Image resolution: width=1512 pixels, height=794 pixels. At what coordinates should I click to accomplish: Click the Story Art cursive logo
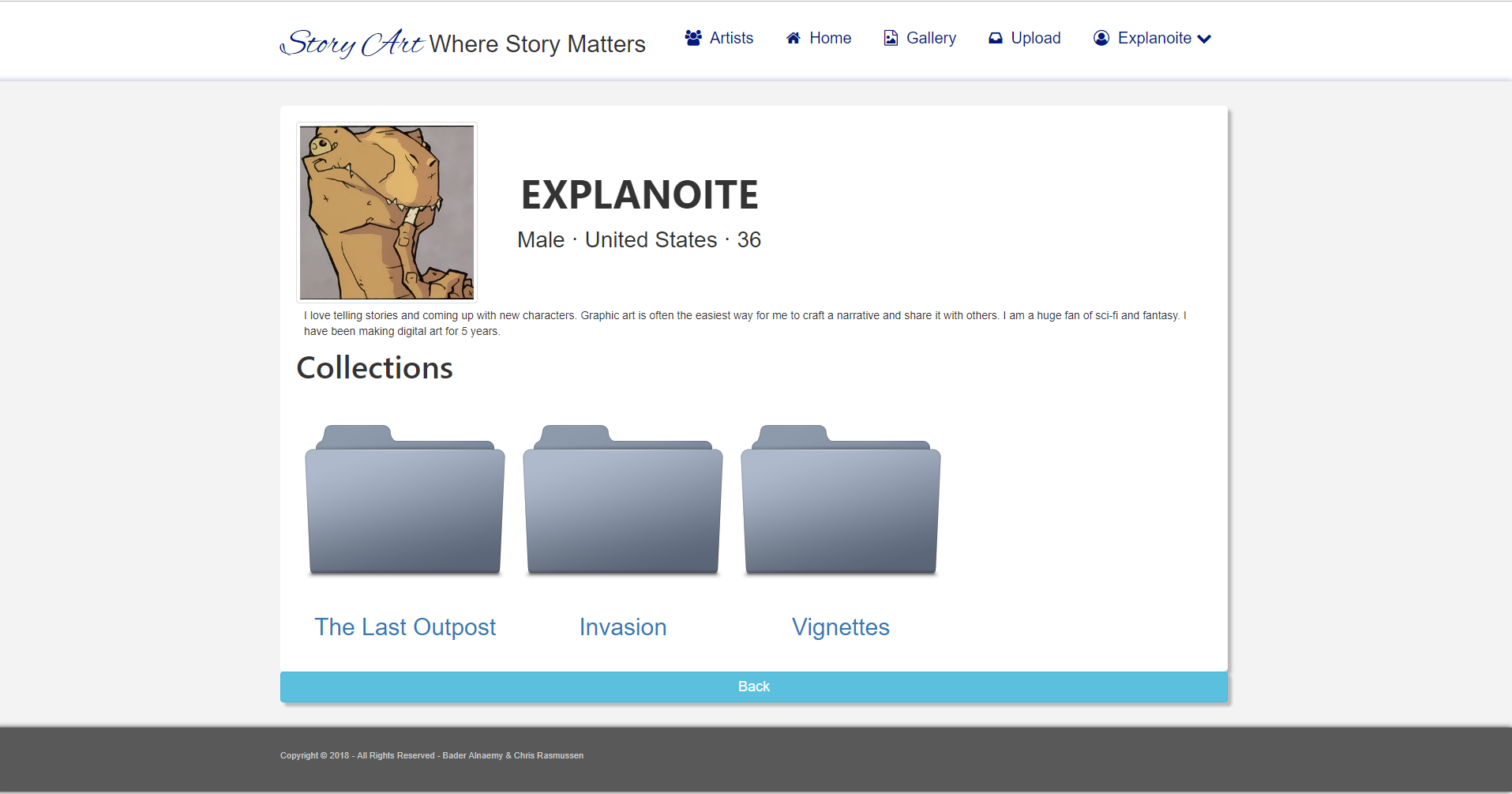pos(353,43)
